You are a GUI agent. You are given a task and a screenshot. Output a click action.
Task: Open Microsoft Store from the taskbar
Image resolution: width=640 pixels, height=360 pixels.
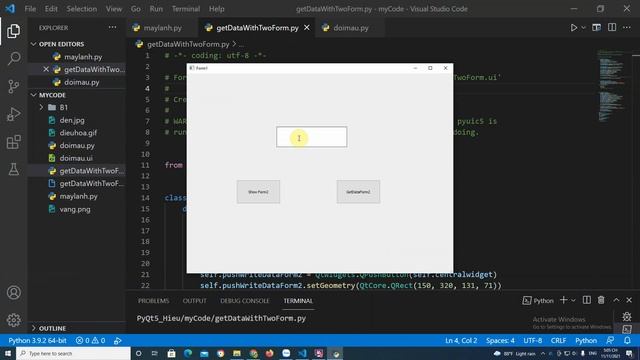(x=171, y=353)
